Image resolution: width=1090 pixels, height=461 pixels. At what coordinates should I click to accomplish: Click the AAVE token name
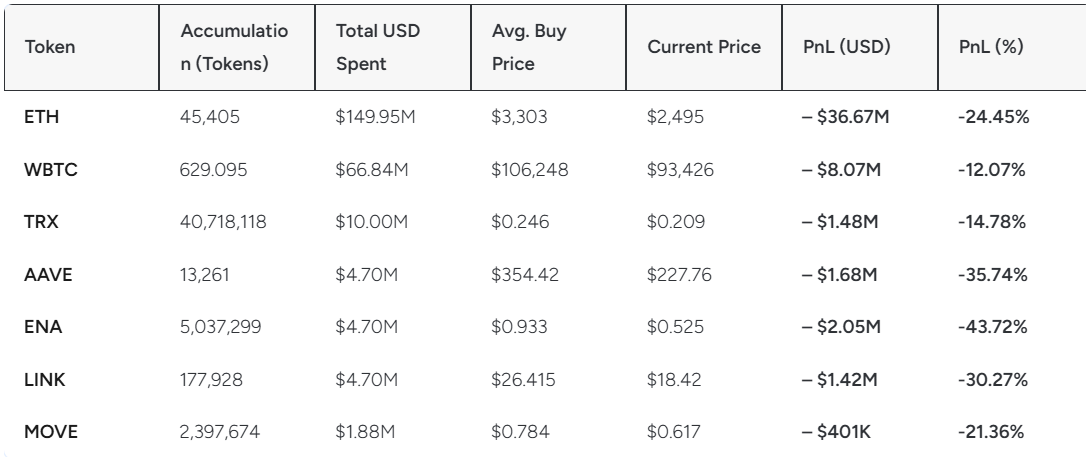[48, 275]
